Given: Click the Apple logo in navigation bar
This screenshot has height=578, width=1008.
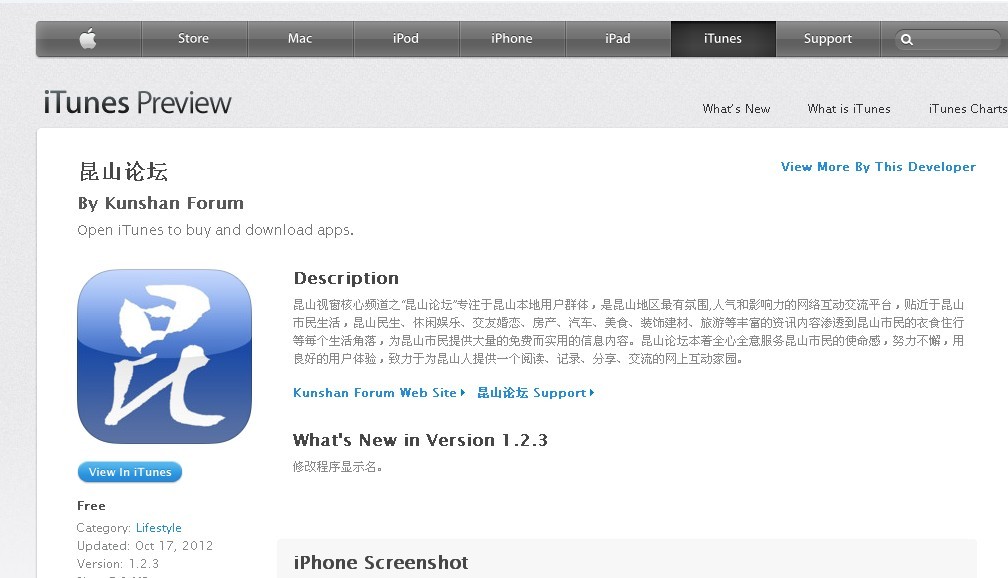Looking at the screenshot, I should pyautogui.click(x=88, y=39).
